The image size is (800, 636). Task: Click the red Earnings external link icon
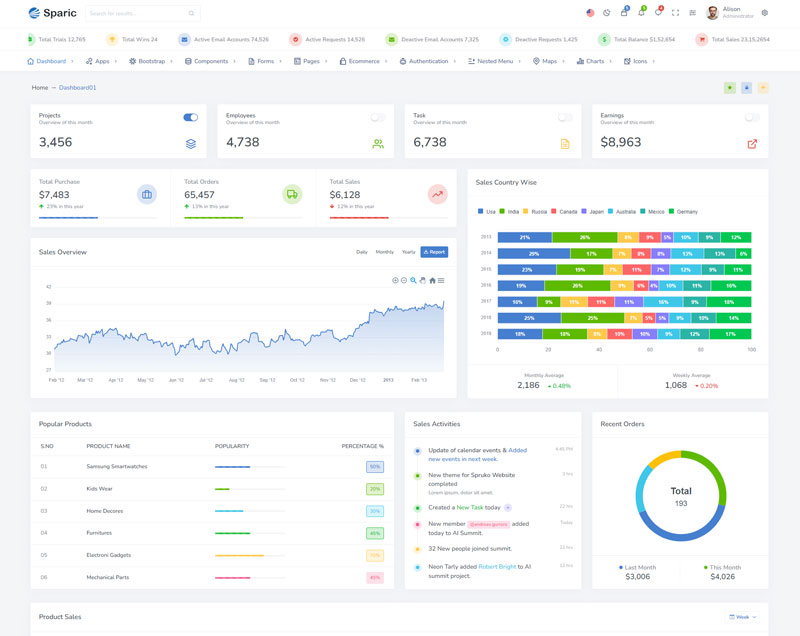pyautogui.click(x=752, y=144)
